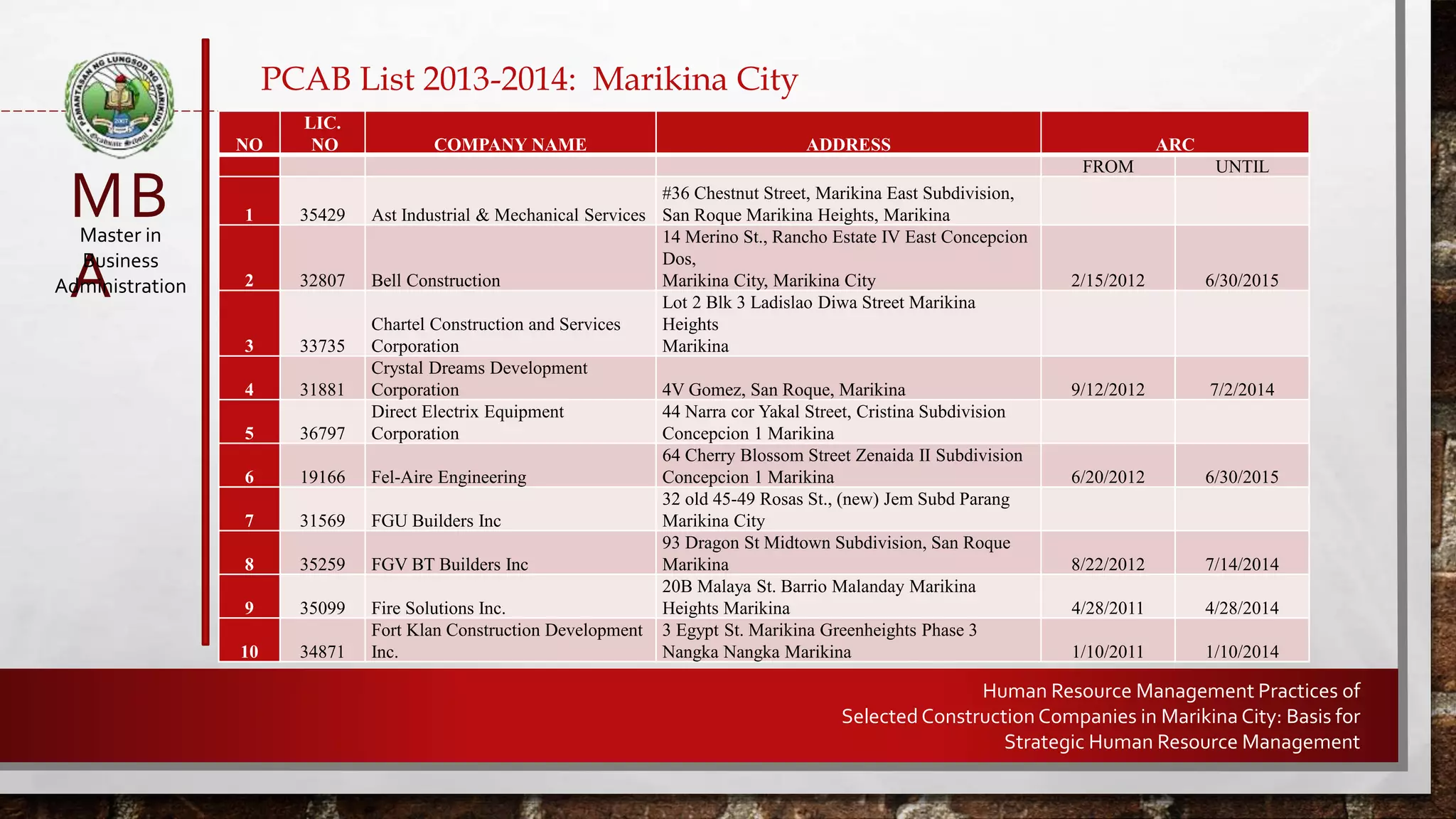Screen dimensions: 1456x819
Task: Select the COMPANY NAME column header
Action: [510, 144]
